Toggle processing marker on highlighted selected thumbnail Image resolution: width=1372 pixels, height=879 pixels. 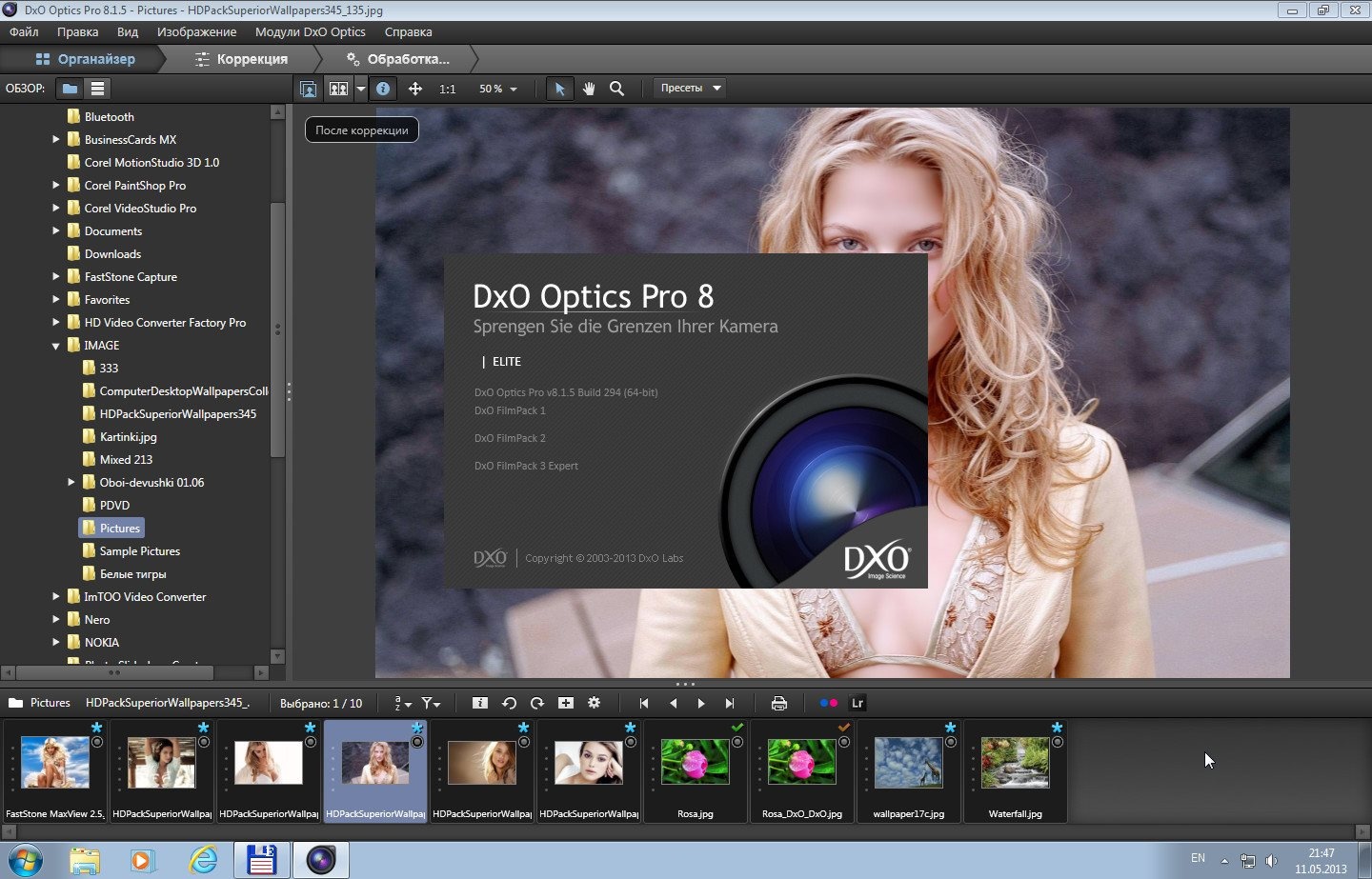[417, 742]
